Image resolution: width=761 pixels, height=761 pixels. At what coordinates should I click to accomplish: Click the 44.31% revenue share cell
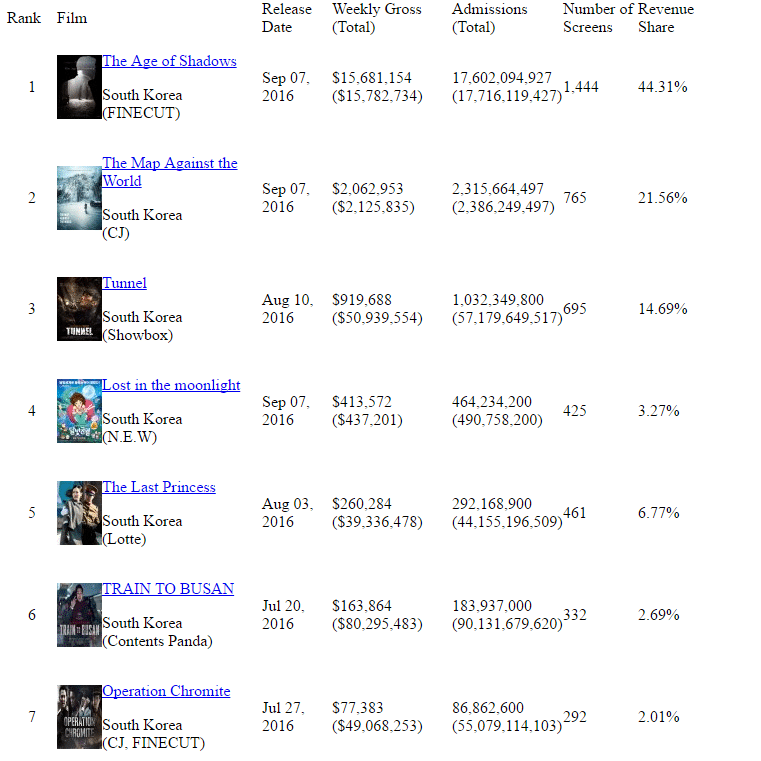click(x=662, y=87)
